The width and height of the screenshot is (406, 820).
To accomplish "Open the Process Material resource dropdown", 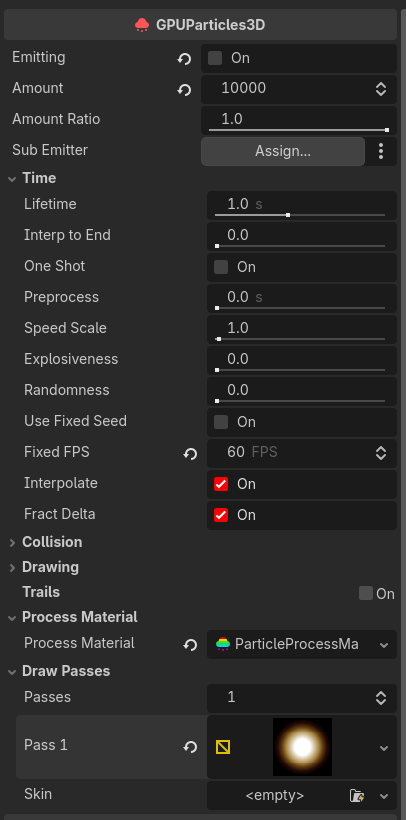I will [384, 645].
